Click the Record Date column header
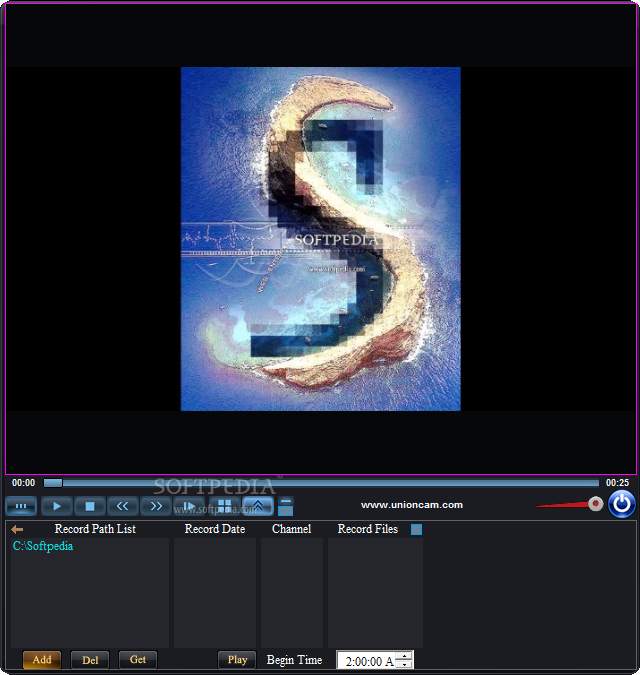The height and width of the screenshot is (675, 640). coord(215,529)
